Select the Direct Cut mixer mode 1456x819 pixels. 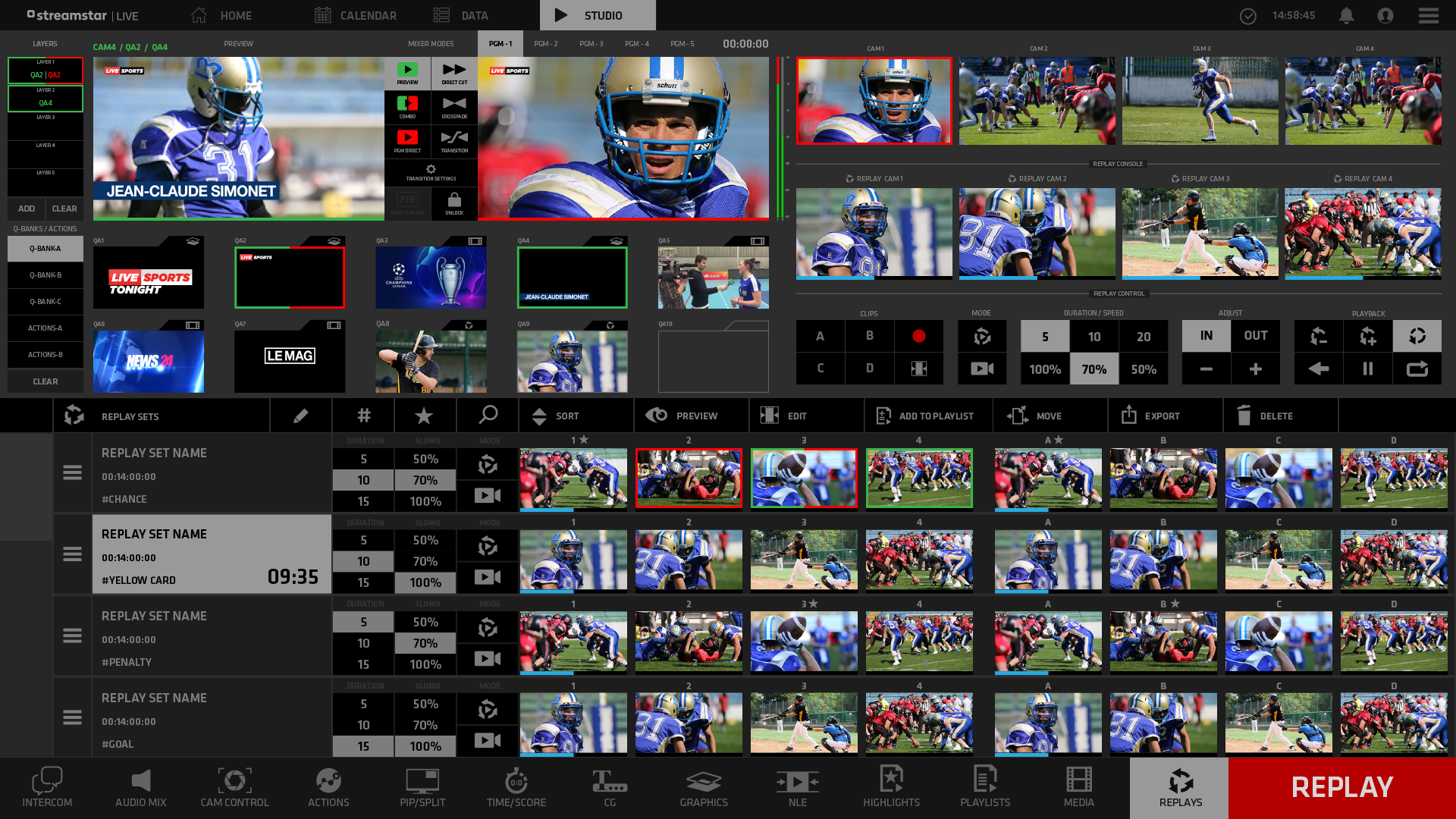tap(454, 74)
